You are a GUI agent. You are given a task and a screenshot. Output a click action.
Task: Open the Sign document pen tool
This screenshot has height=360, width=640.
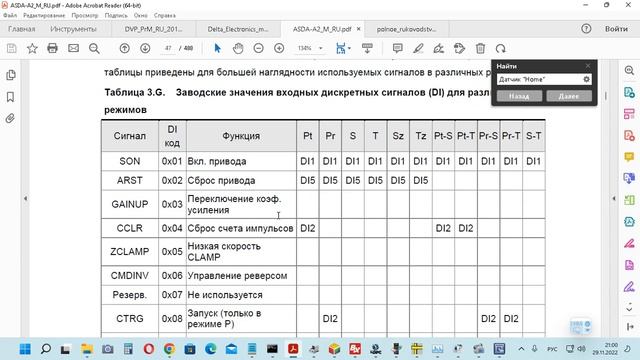(439, 48)
